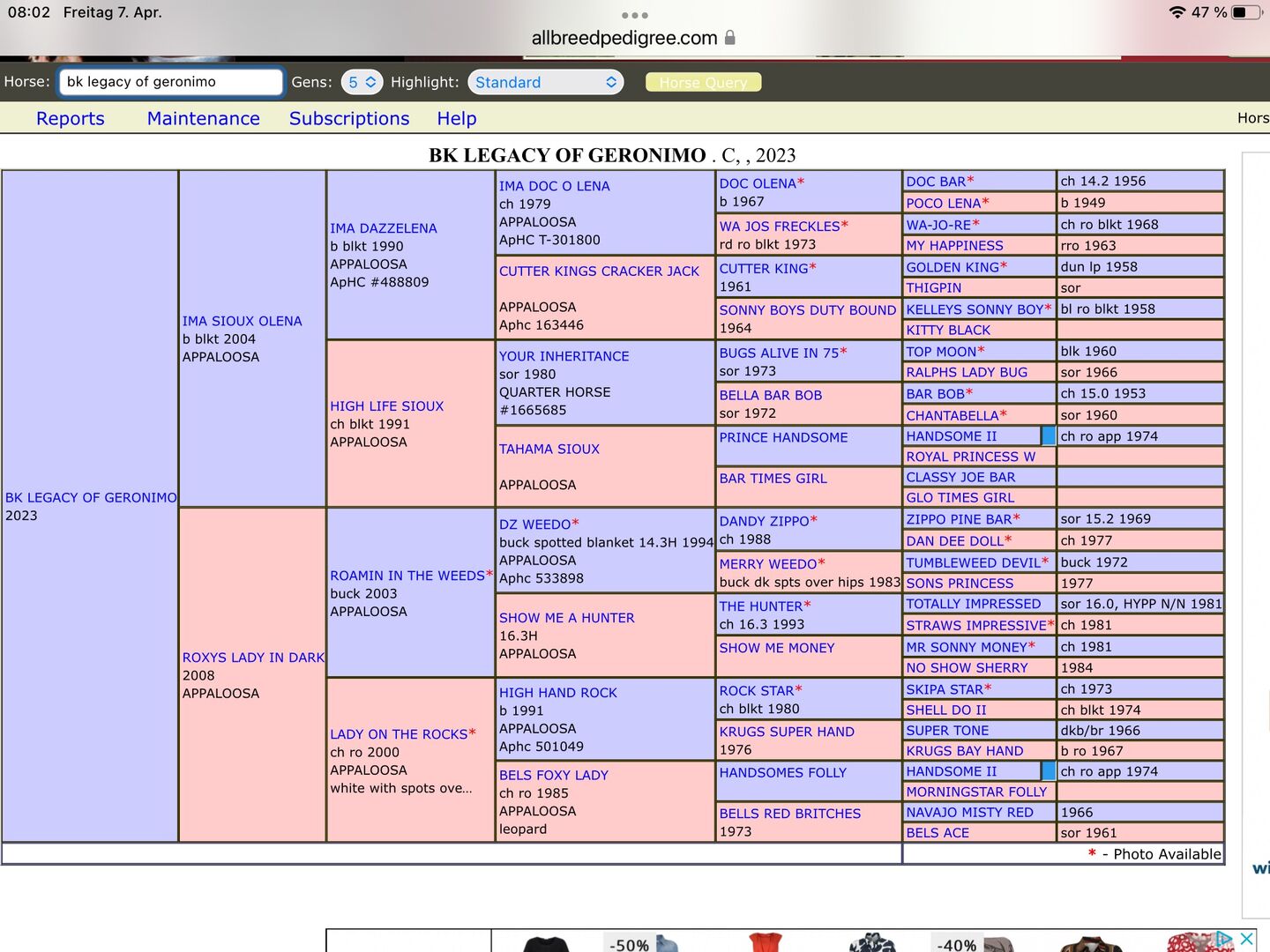Close the ad using the X icon
Viewport: 1270px width, 952px height.
tap(1246, 939)
